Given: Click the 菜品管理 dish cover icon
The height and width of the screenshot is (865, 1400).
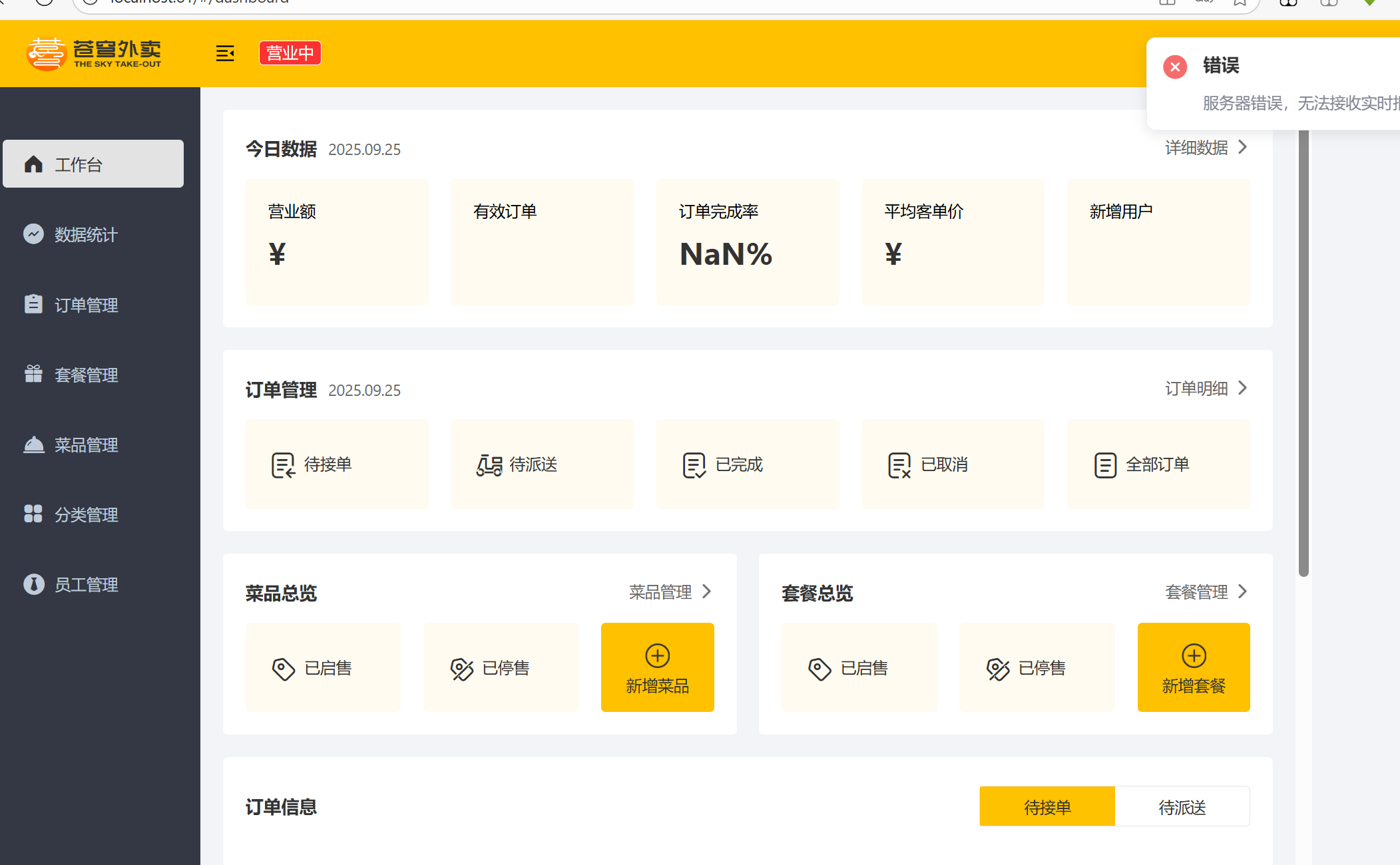Looking at the screenshot, I should (33, 444).
